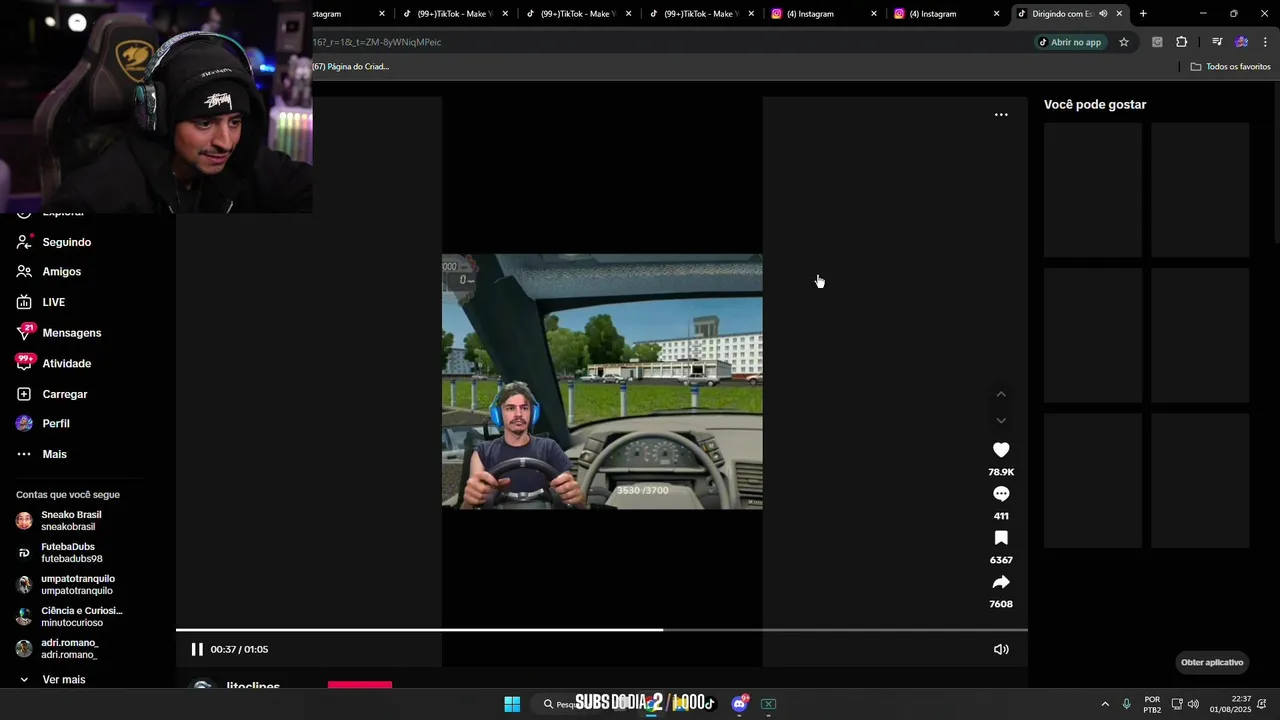
Task: Expand followed accounts with Ver mais
Action: click(63, 680)
